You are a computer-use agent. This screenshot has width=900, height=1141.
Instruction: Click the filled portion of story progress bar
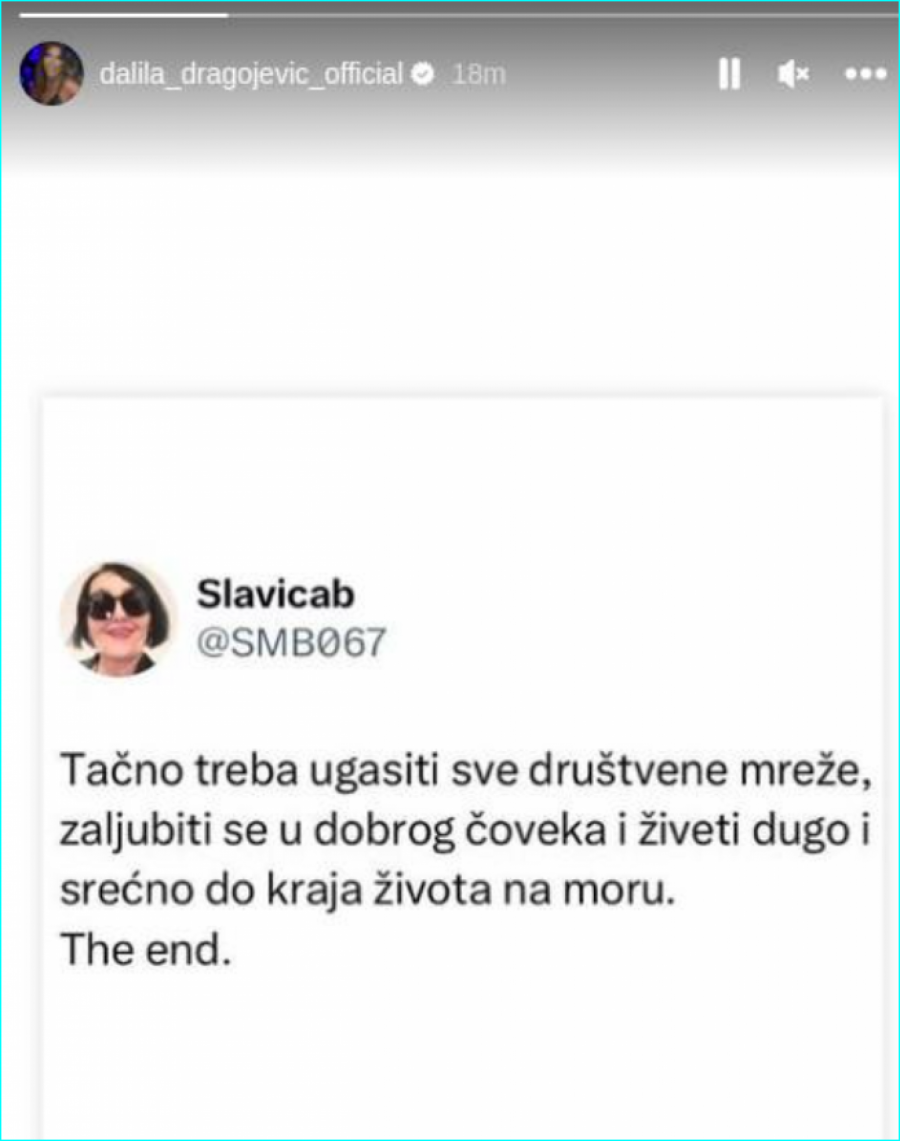(124, 15)
